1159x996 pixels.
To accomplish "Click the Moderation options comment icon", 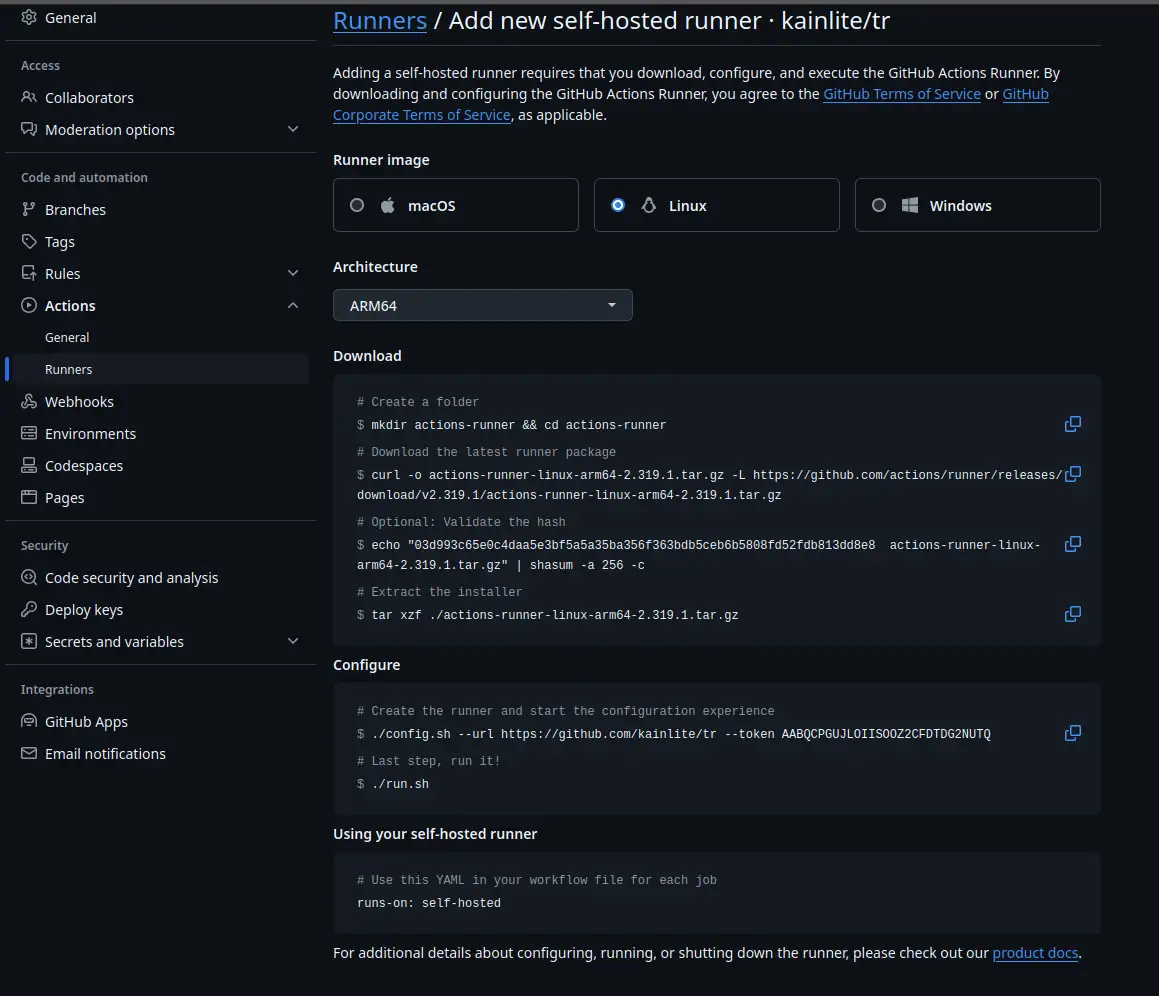I will coord(29,129).
